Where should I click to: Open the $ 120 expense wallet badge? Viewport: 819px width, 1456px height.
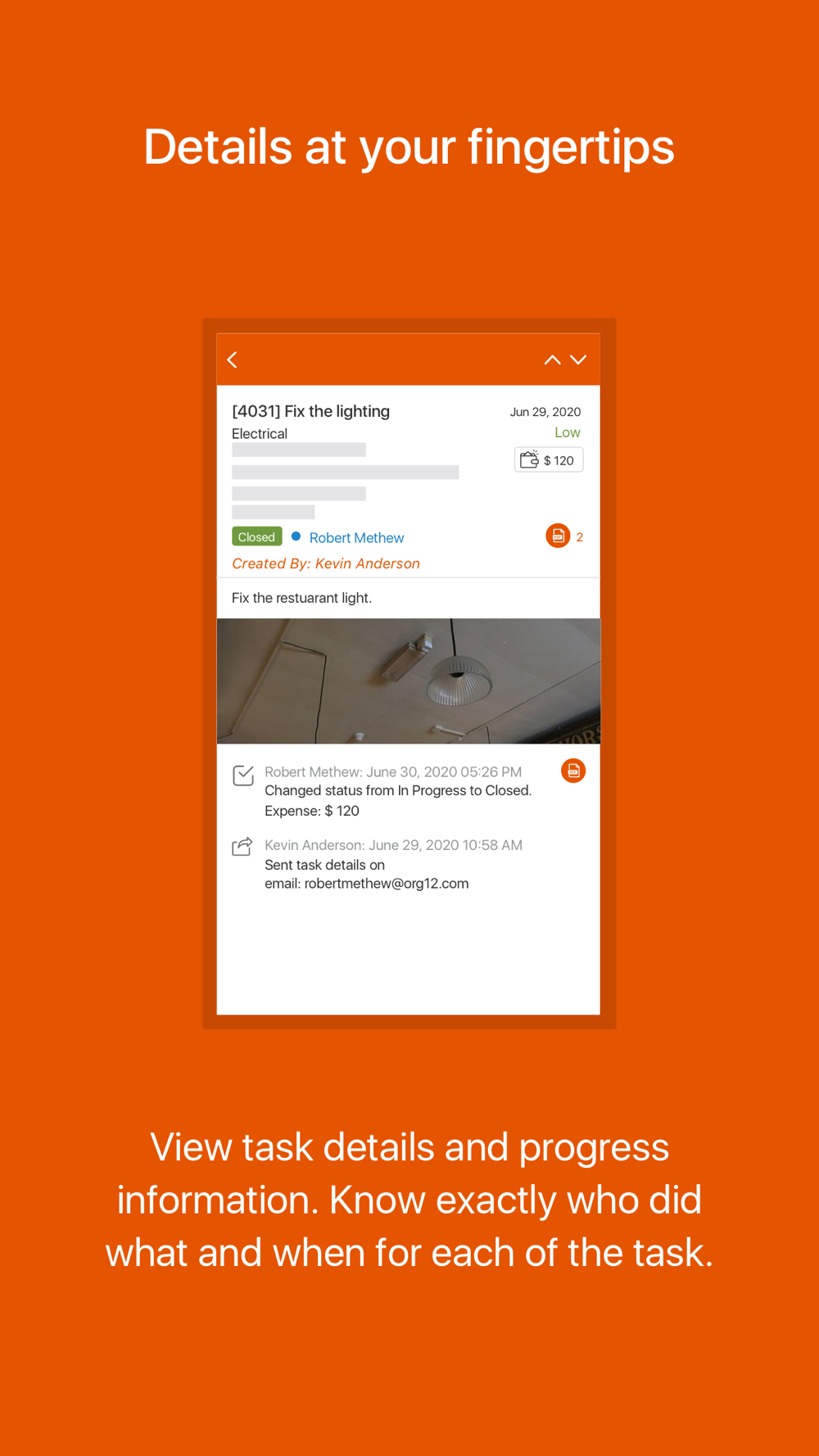pos(549,460)
